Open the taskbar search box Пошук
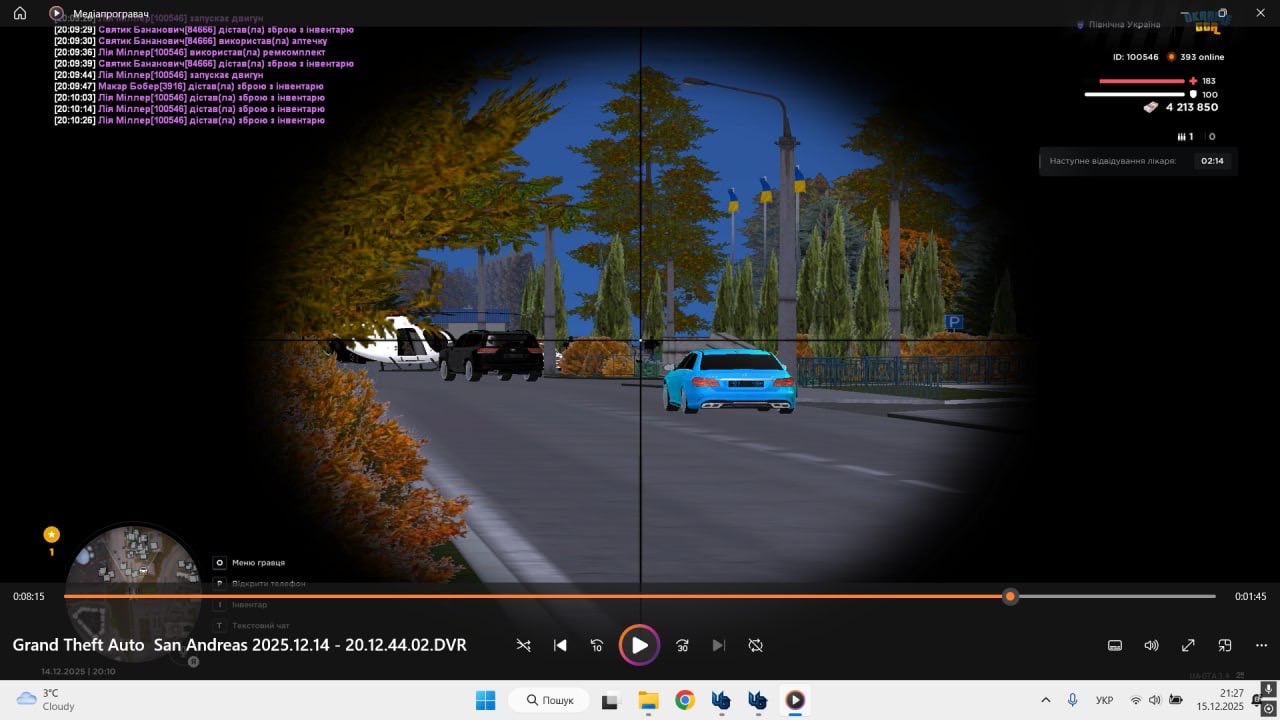 coord(548,700)
